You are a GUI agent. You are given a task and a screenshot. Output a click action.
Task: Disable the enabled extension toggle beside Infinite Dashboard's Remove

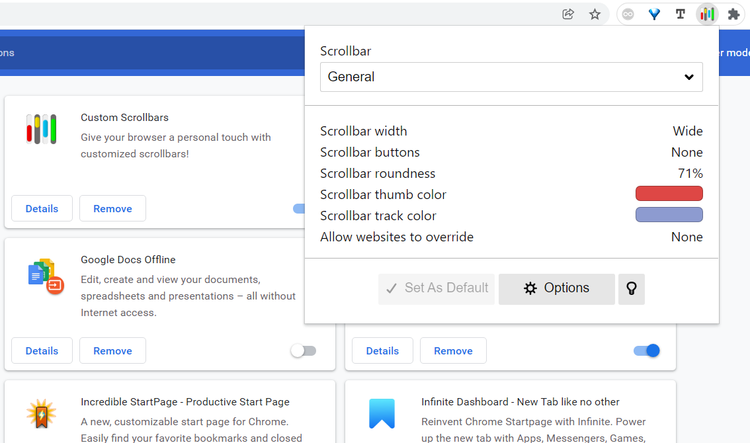coord(646,351)
